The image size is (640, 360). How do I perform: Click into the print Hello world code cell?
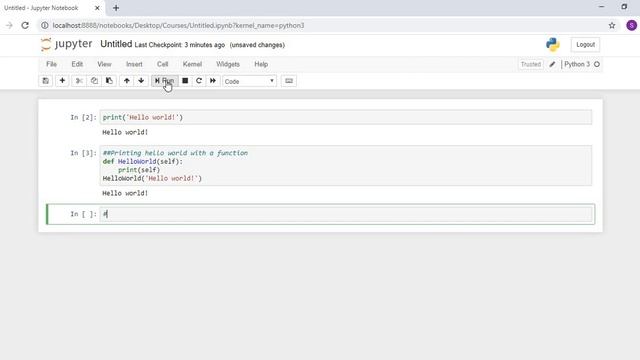pos(346,117)
